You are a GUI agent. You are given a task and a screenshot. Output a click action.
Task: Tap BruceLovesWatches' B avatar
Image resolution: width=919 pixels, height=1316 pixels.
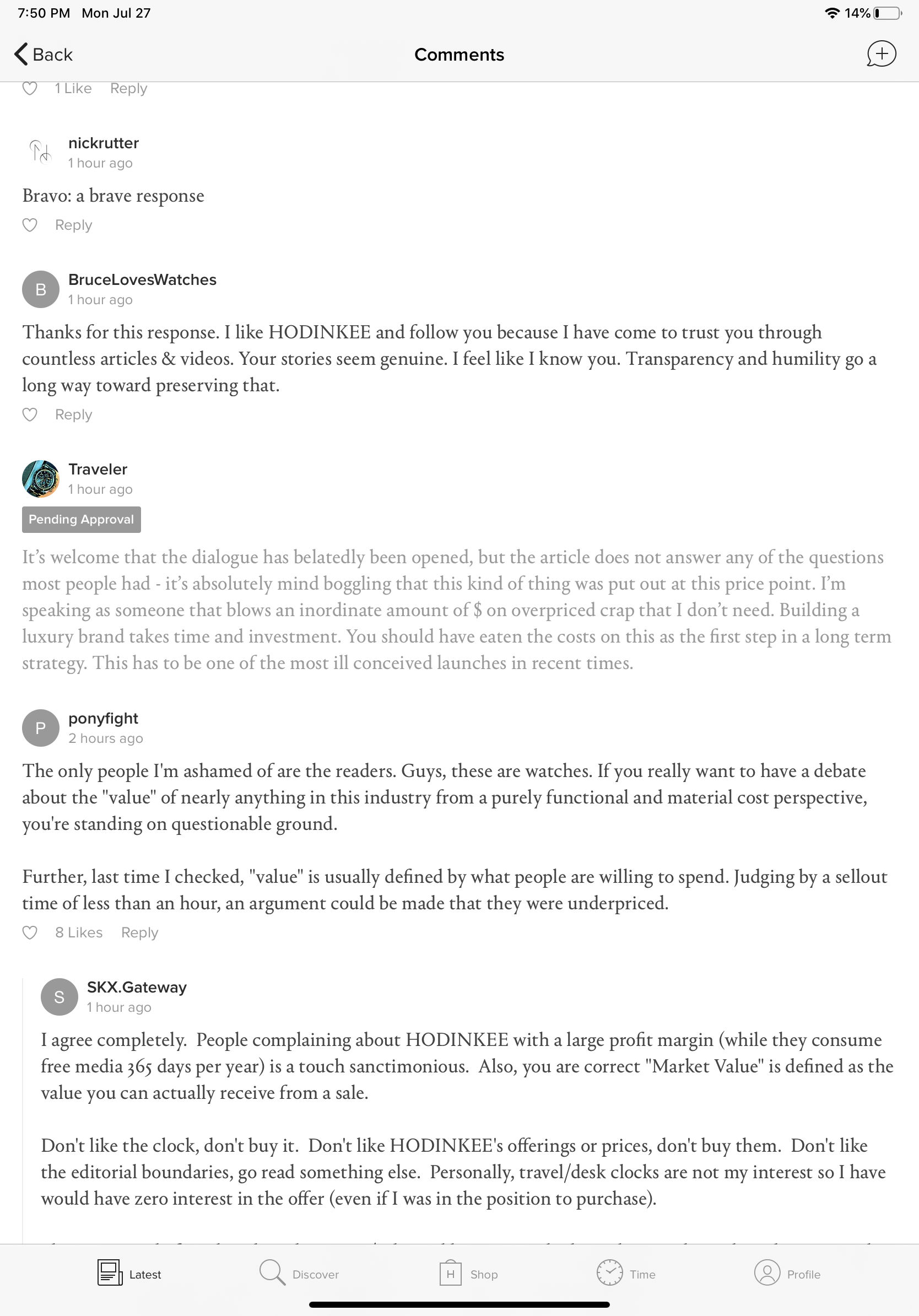tap(41, 289)
